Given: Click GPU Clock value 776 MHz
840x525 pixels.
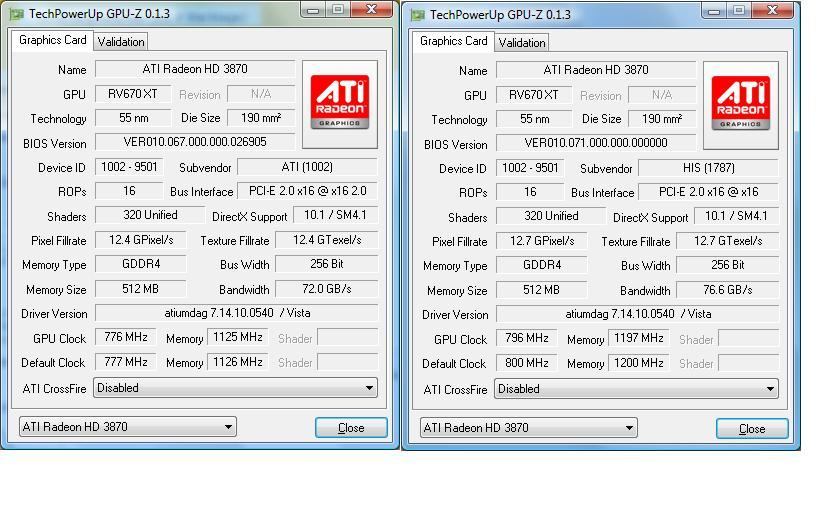Looking at the screenshot, I should pos(126,337).
